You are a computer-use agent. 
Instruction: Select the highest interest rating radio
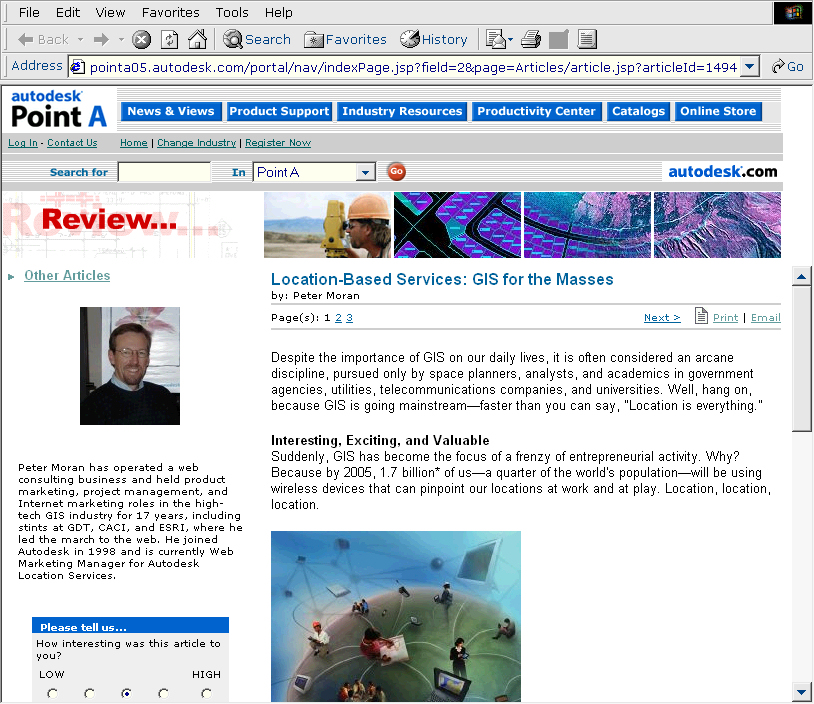(206, 693)
